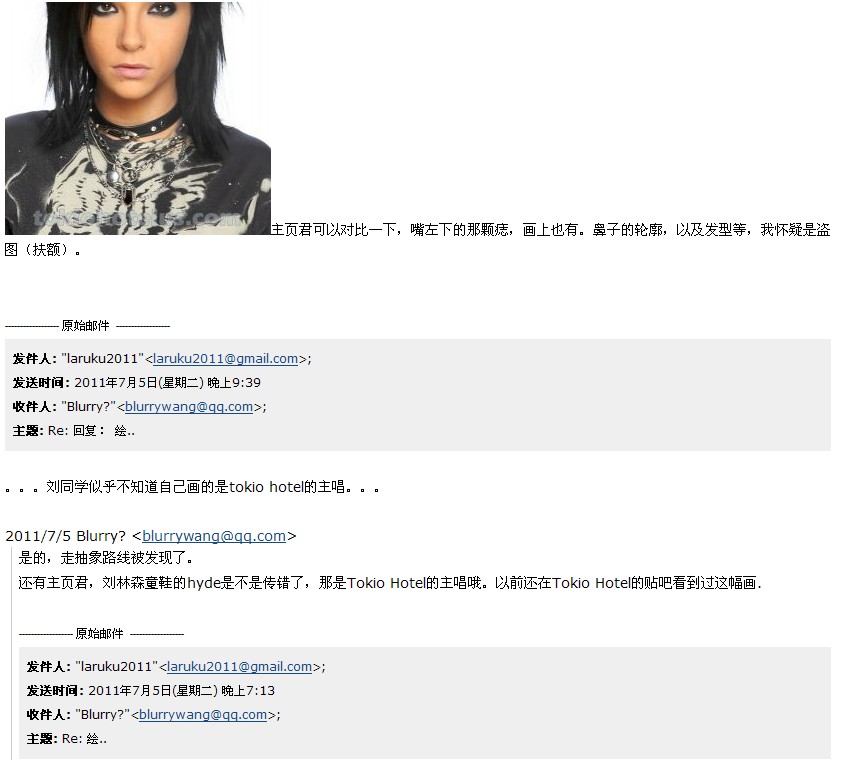This screenshot has width=846, height=760.
Task: Click the sentence mentioning tokio hotel的主唱
Action: coord(192,488)
